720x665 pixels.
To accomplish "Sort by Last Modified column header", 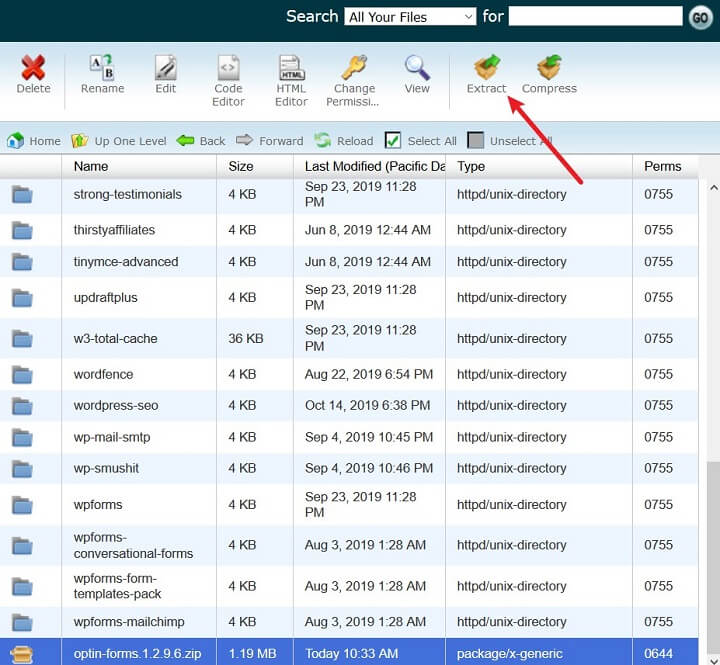I will point(375,166).
